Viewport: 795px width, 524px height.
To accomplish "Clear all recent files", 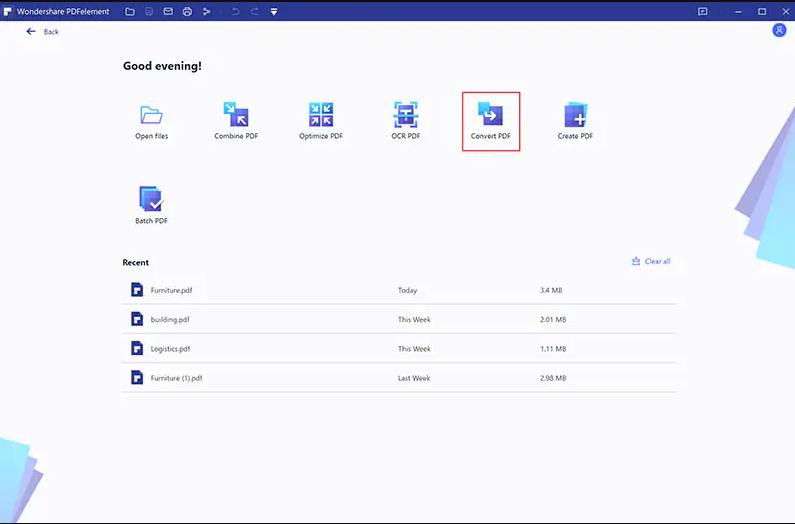I will pos(651,261).
